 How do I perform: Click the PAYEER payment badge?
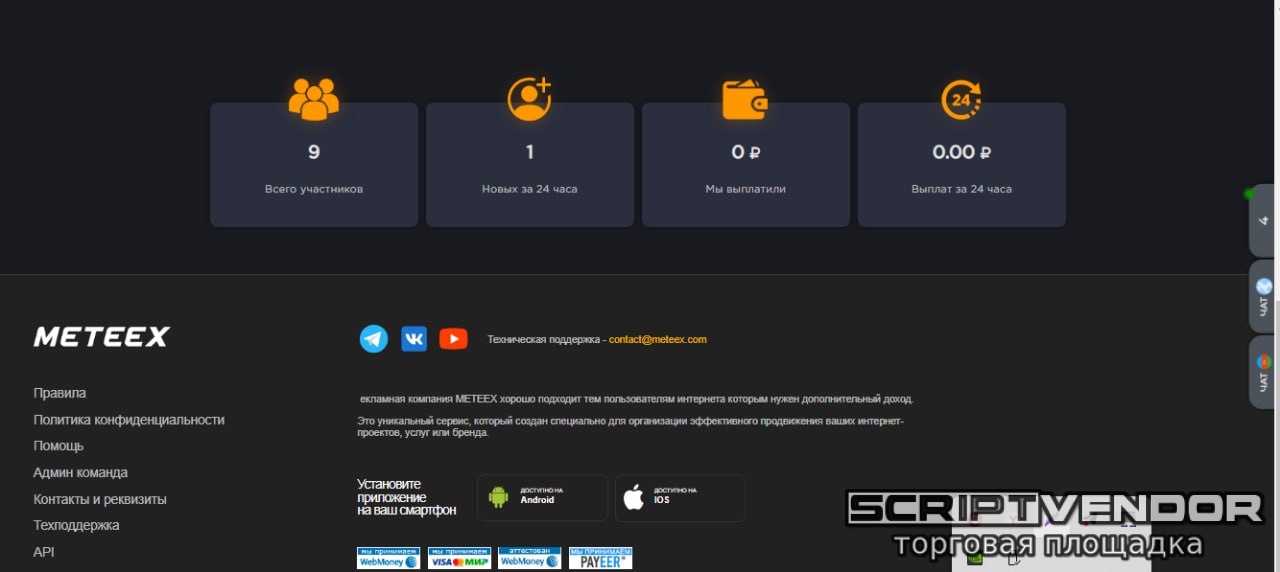click(x=600, y=558)
